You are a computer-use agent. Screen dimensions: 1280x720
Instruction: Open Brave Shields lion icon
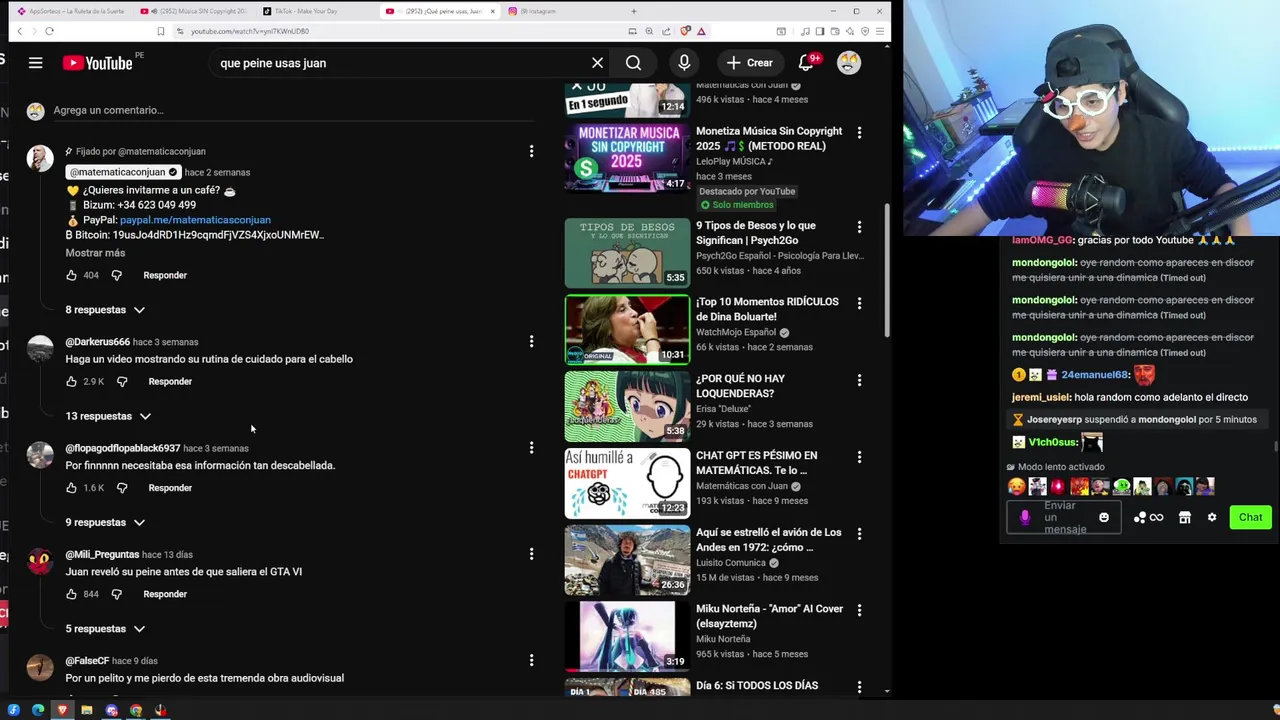tap(685, 31)
